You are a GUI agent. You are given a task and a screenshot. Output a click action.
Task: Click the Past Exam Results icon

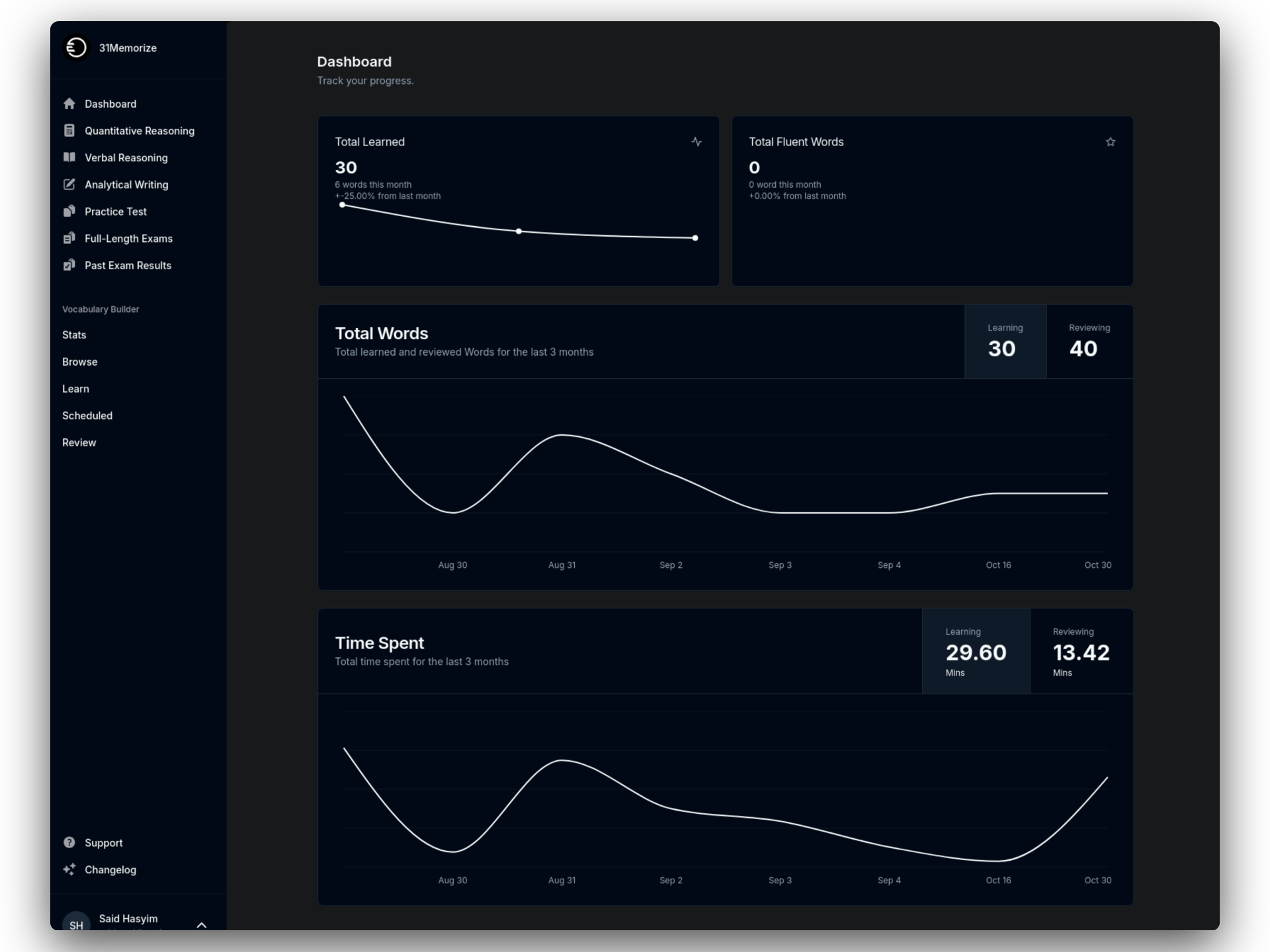(69, 265)
